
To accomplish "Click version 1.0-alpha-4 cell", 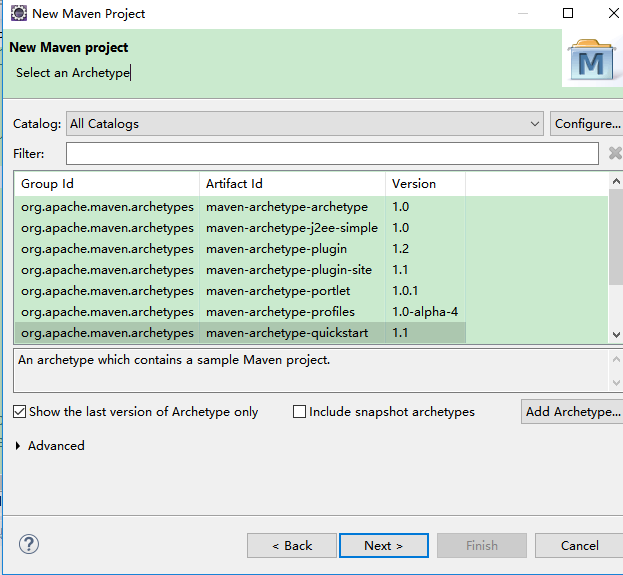I will (x=425, y=312).
